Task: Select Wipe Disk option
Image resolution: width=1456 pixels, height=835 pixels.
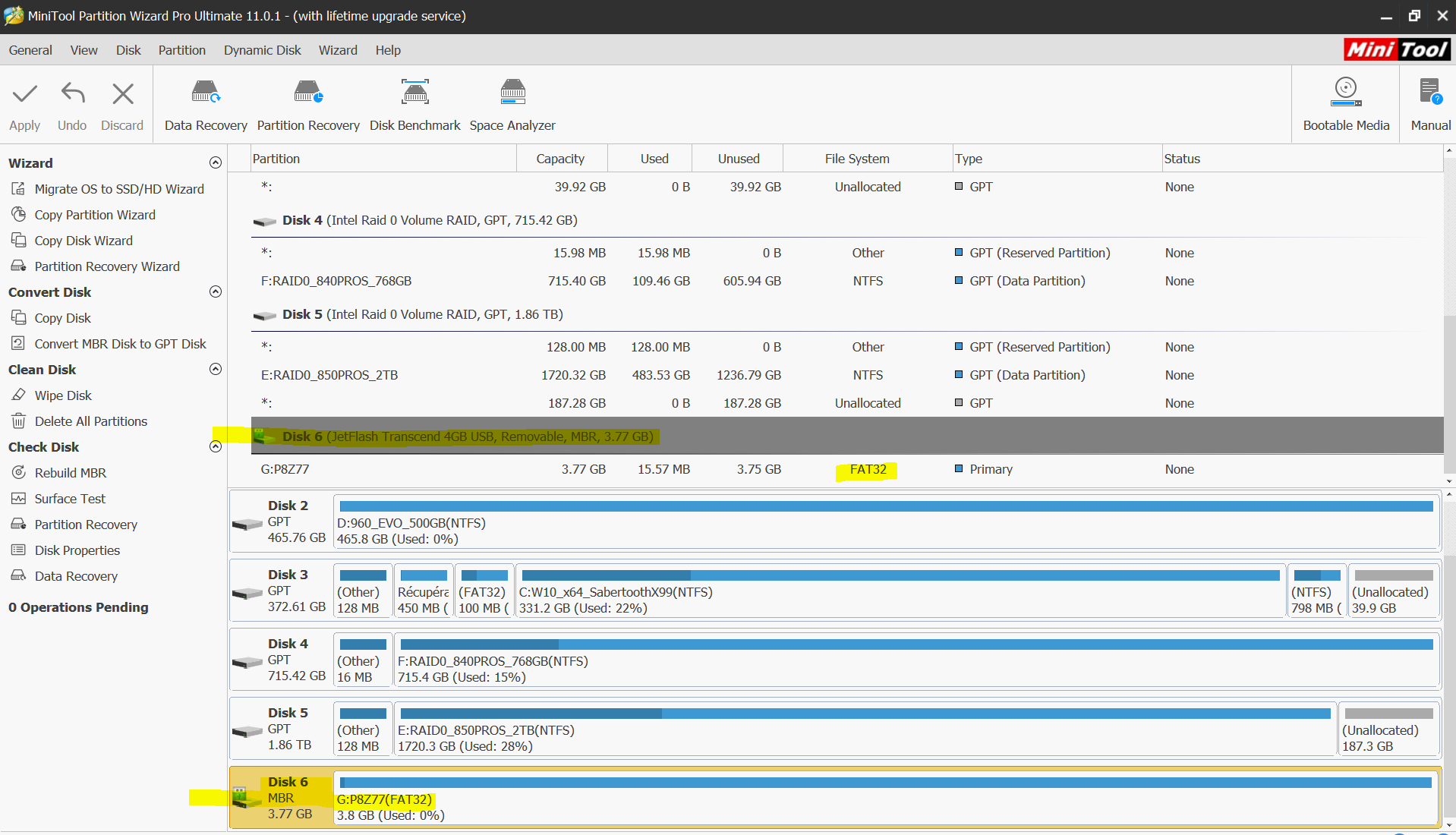Action: pos(63,395)
